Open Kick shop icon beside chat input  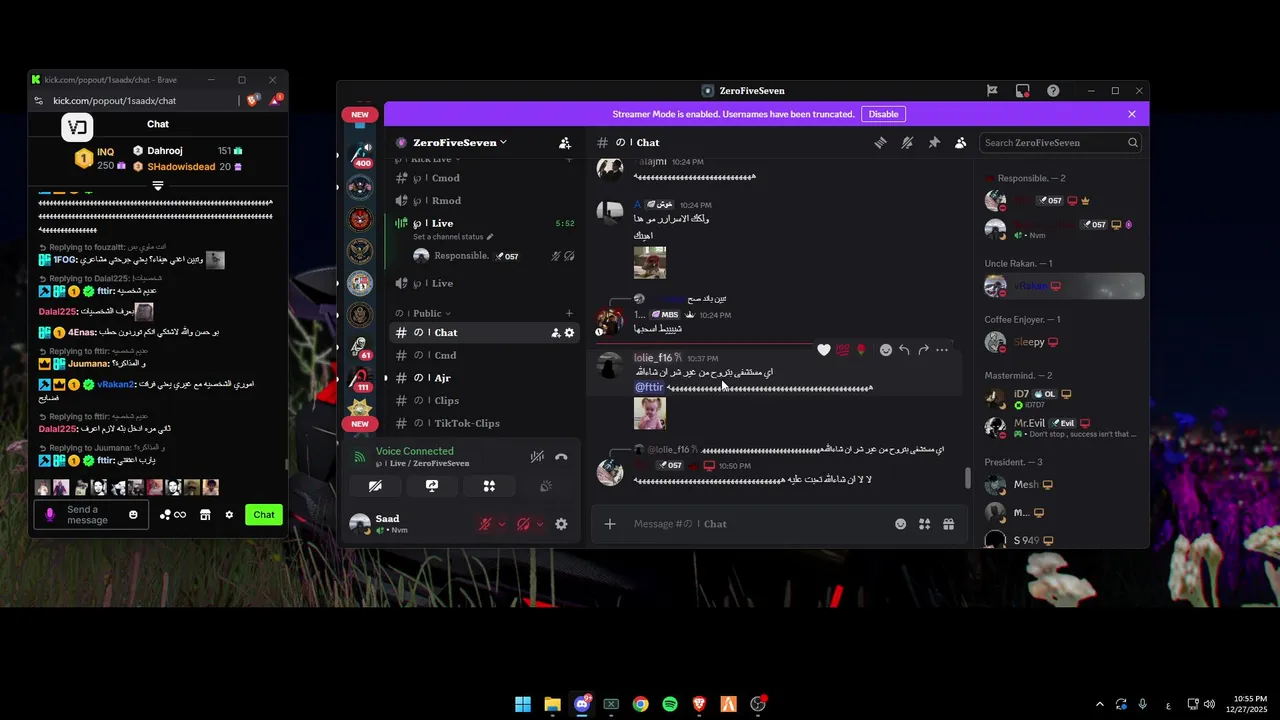205,515
